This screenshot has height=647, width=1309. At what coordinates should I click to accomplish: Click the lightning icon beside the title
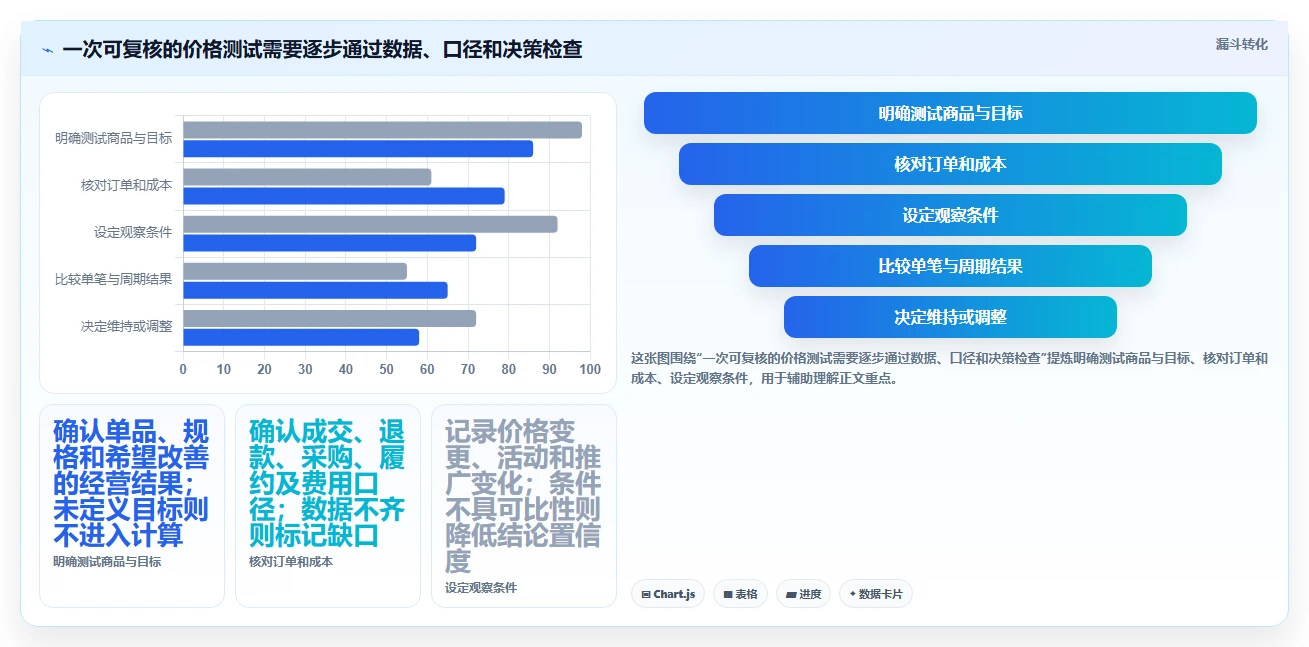point(47,50)
